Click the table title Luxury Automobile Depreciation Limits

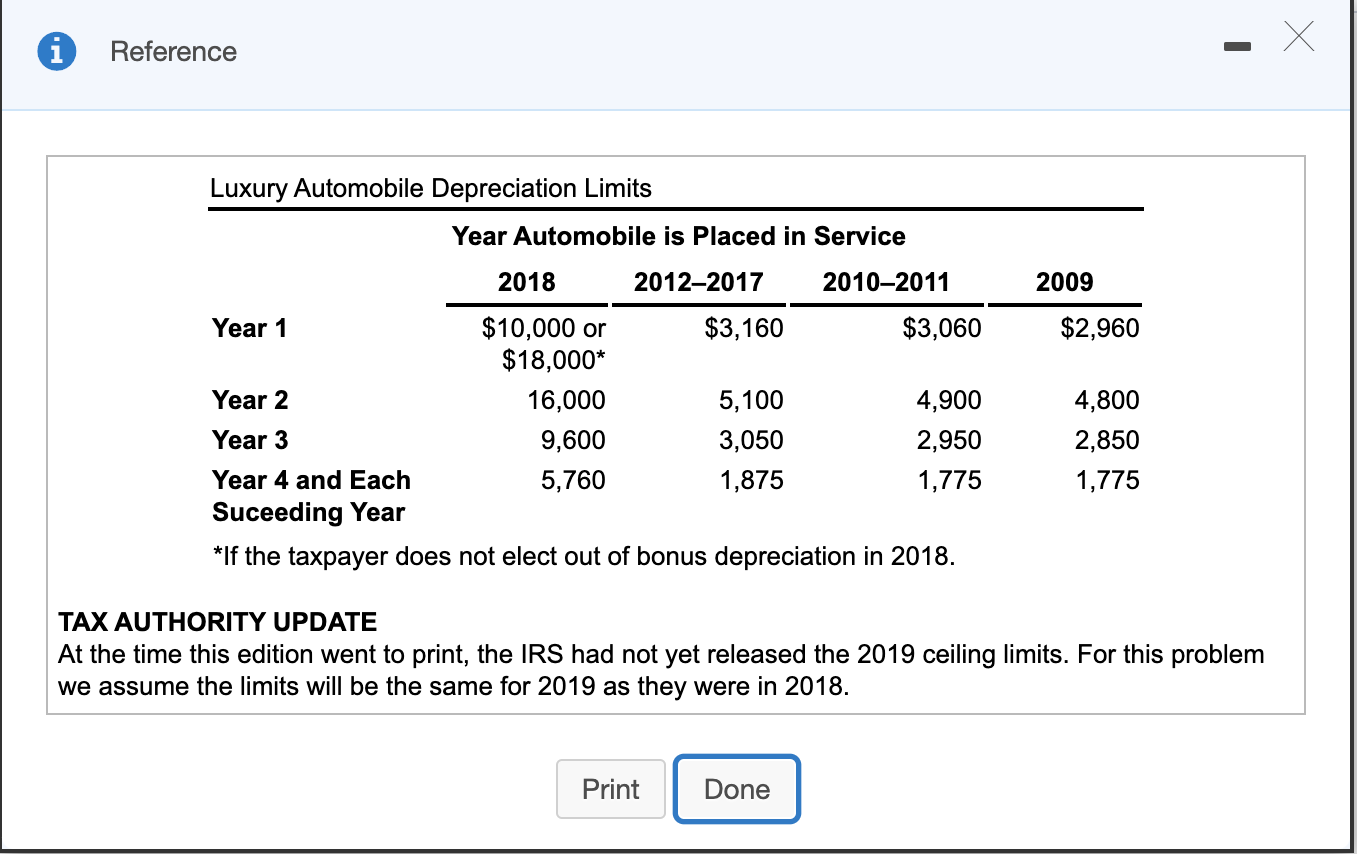430,188
